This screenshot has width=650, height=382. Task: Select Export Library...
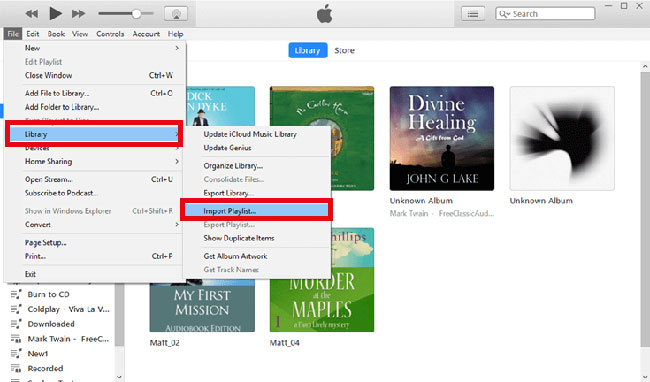click(x=257, y=193)
